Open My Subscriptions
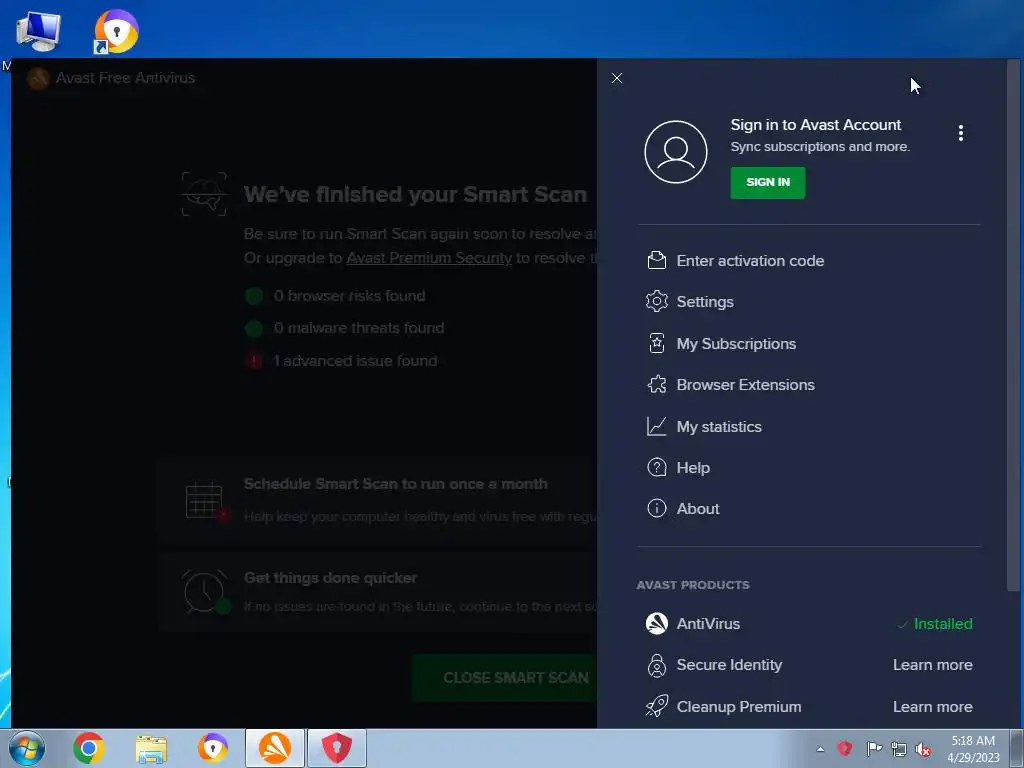The height and width of the screenshot is (768, 1024). coord(736,344)
